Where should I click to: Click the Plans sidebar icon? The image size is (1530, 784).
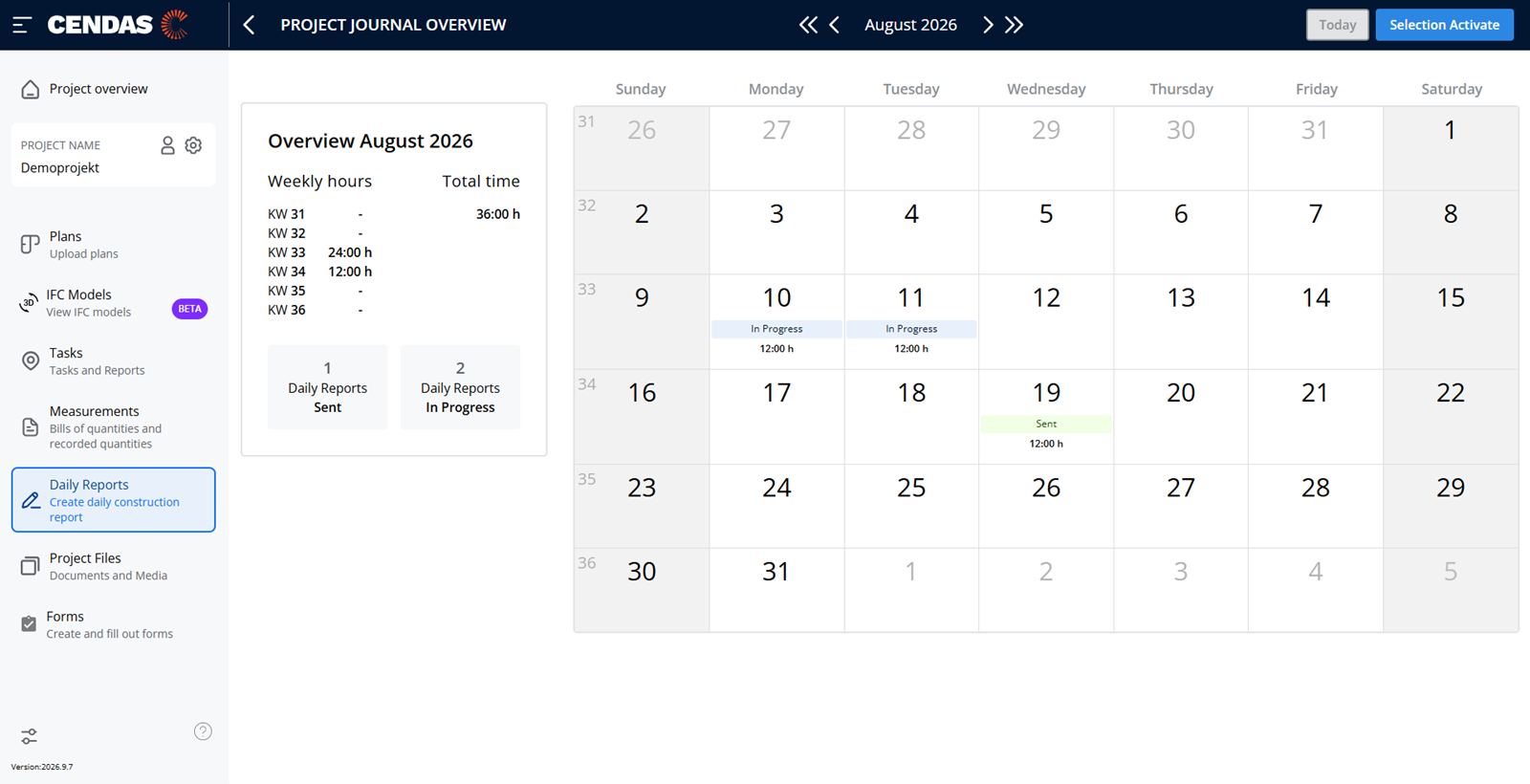31,244
